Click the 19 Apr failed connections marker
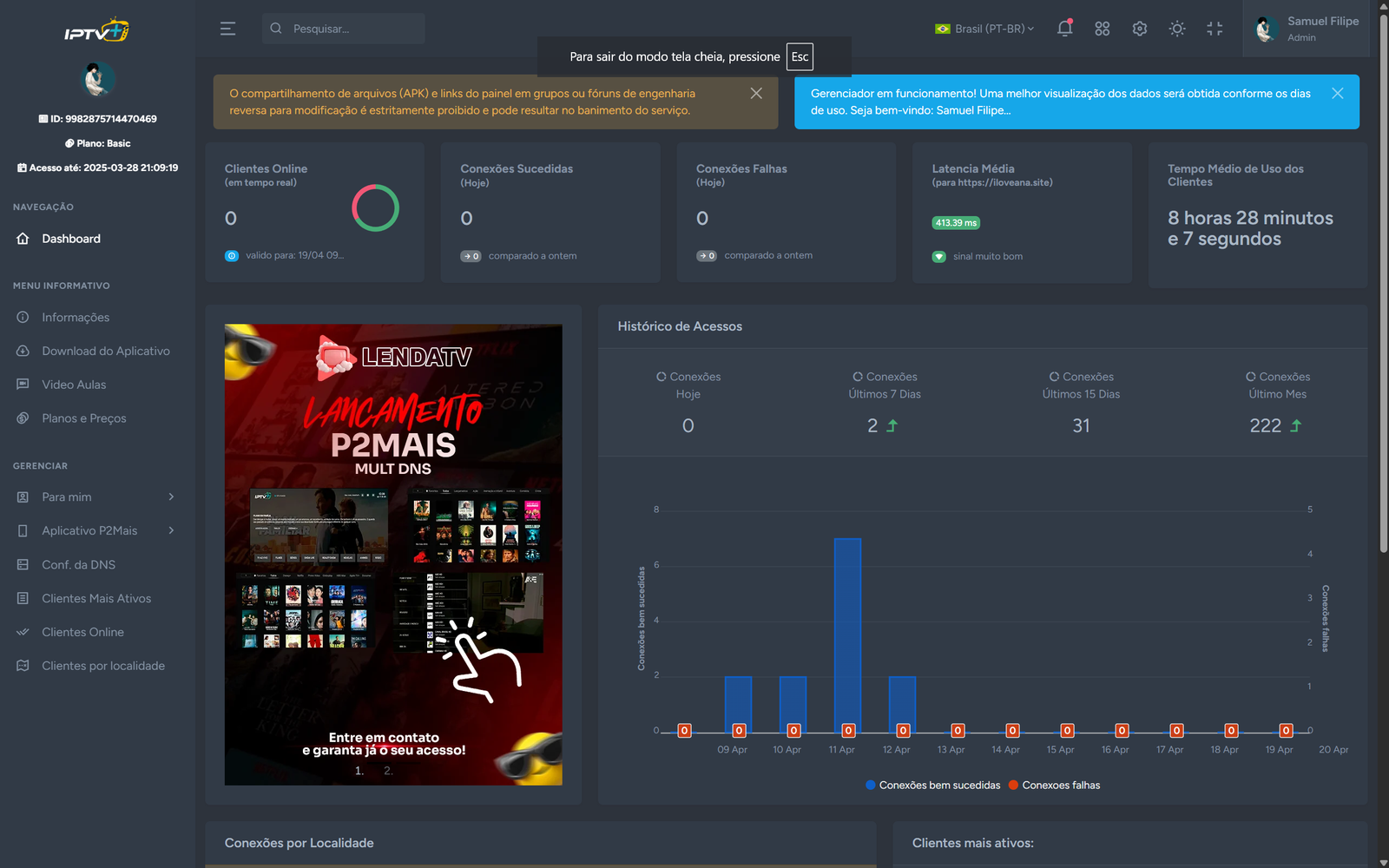This screenshot has height=868, width=1389. [x=1286, y=731]
